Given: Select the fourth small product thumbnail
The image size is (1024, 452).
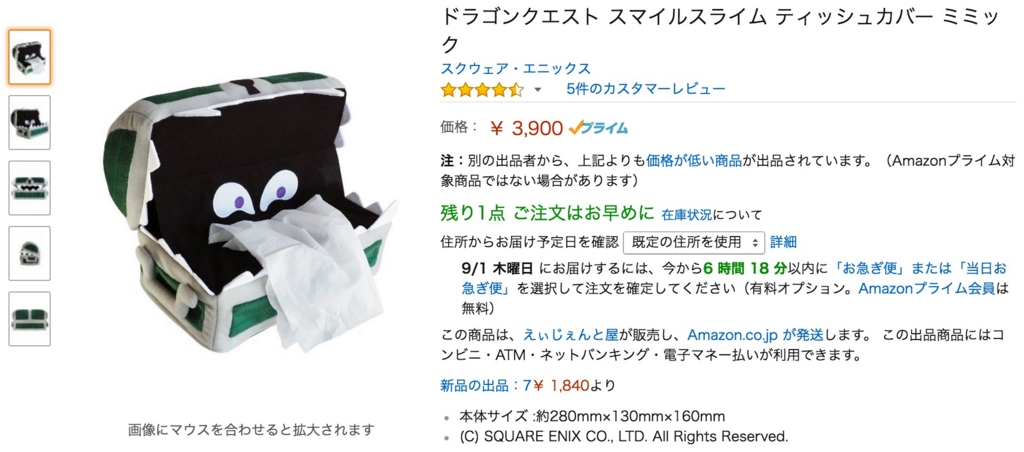Looking at the screenshot, I should [x=29, y=253].
